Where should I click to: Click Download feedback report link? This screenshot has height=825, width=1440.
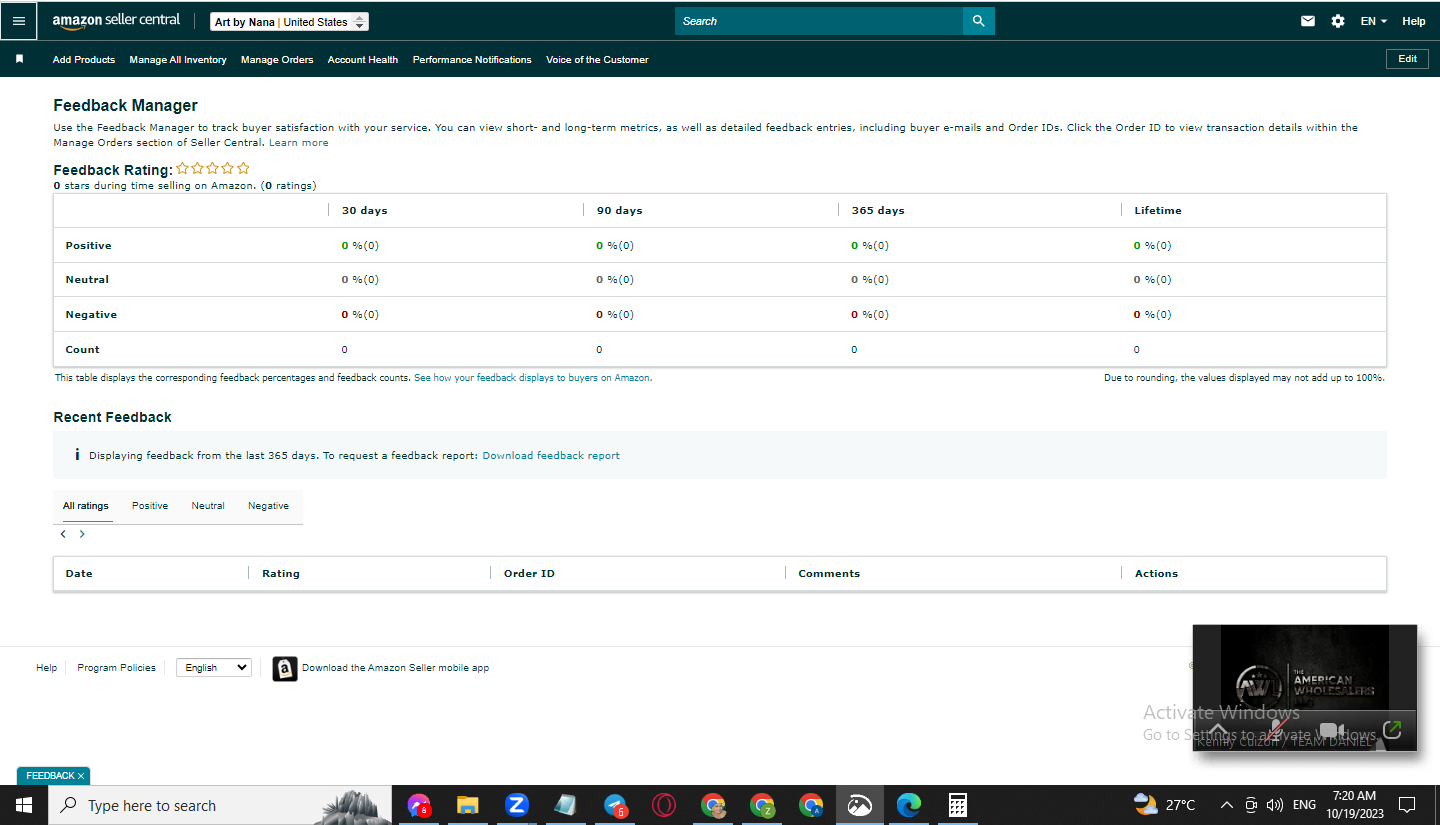(x=551, y=456)
